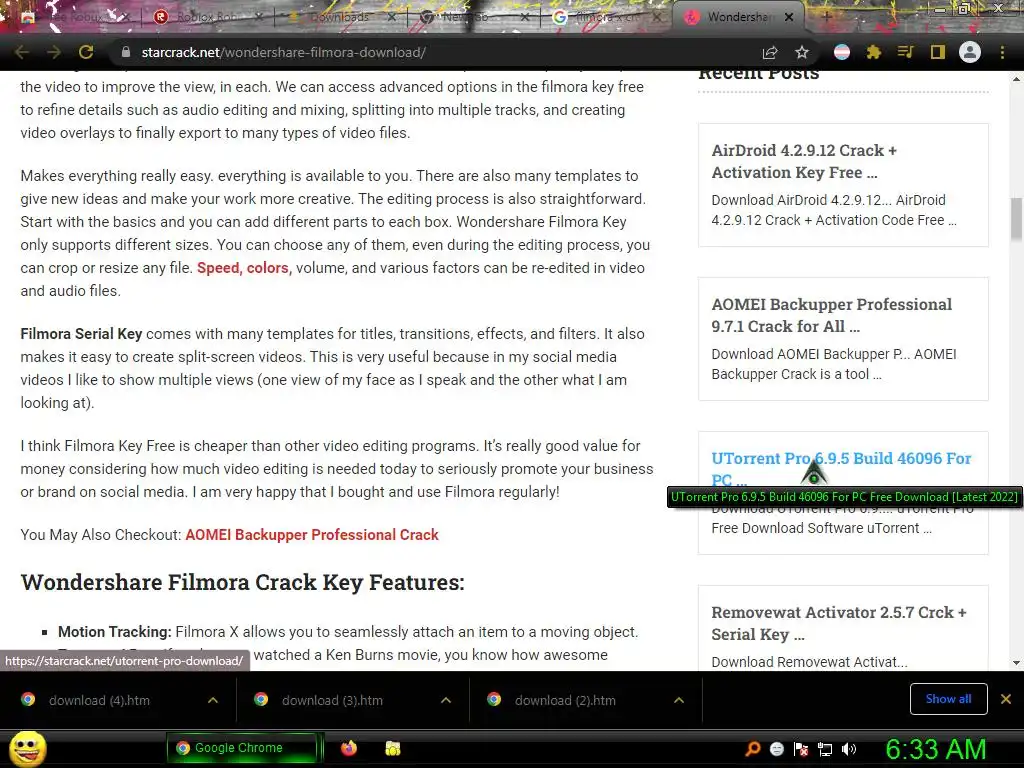This screenshot has width=1024, height=768.
Task: Open the volume speaker icon
Action: [849, 749]
